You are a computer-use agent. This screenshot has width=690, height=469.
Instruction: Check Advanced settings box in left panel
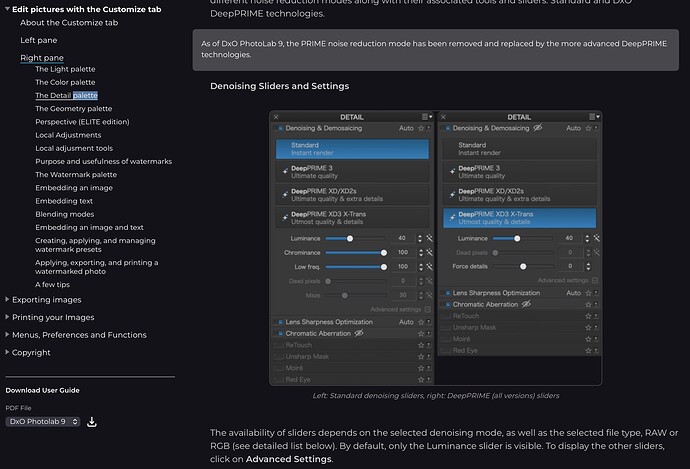click(428, 310)
